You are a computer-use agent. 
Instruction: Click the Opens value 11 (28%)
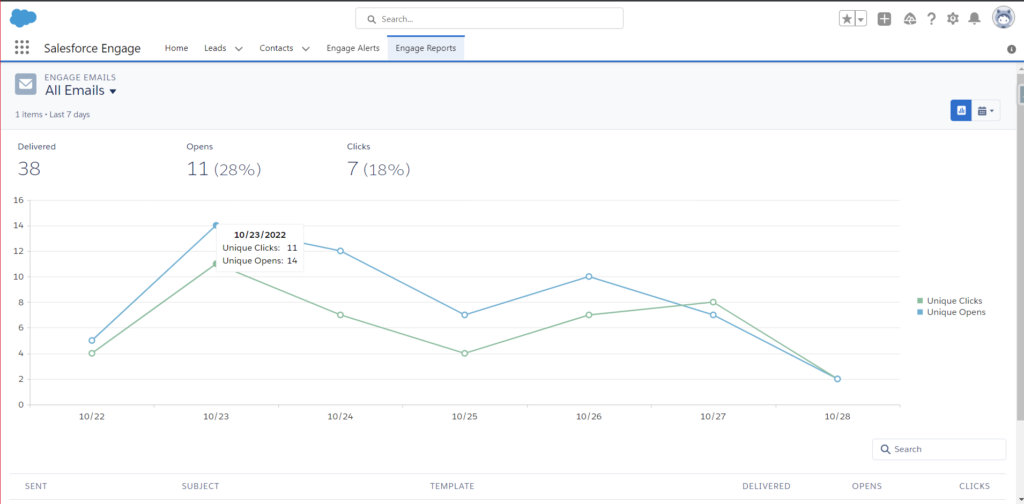pyautogui.click(x=223, y=170)
